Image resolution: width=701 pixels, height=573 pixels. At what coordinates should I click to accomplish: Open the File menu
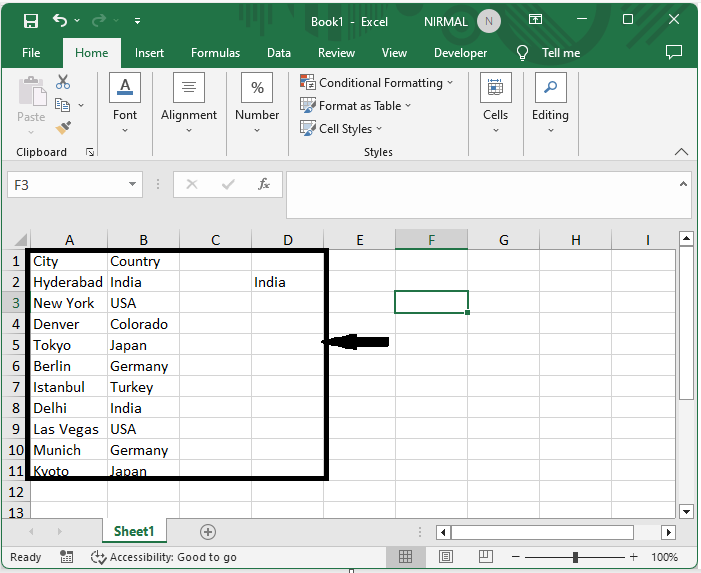coord(31,53)
